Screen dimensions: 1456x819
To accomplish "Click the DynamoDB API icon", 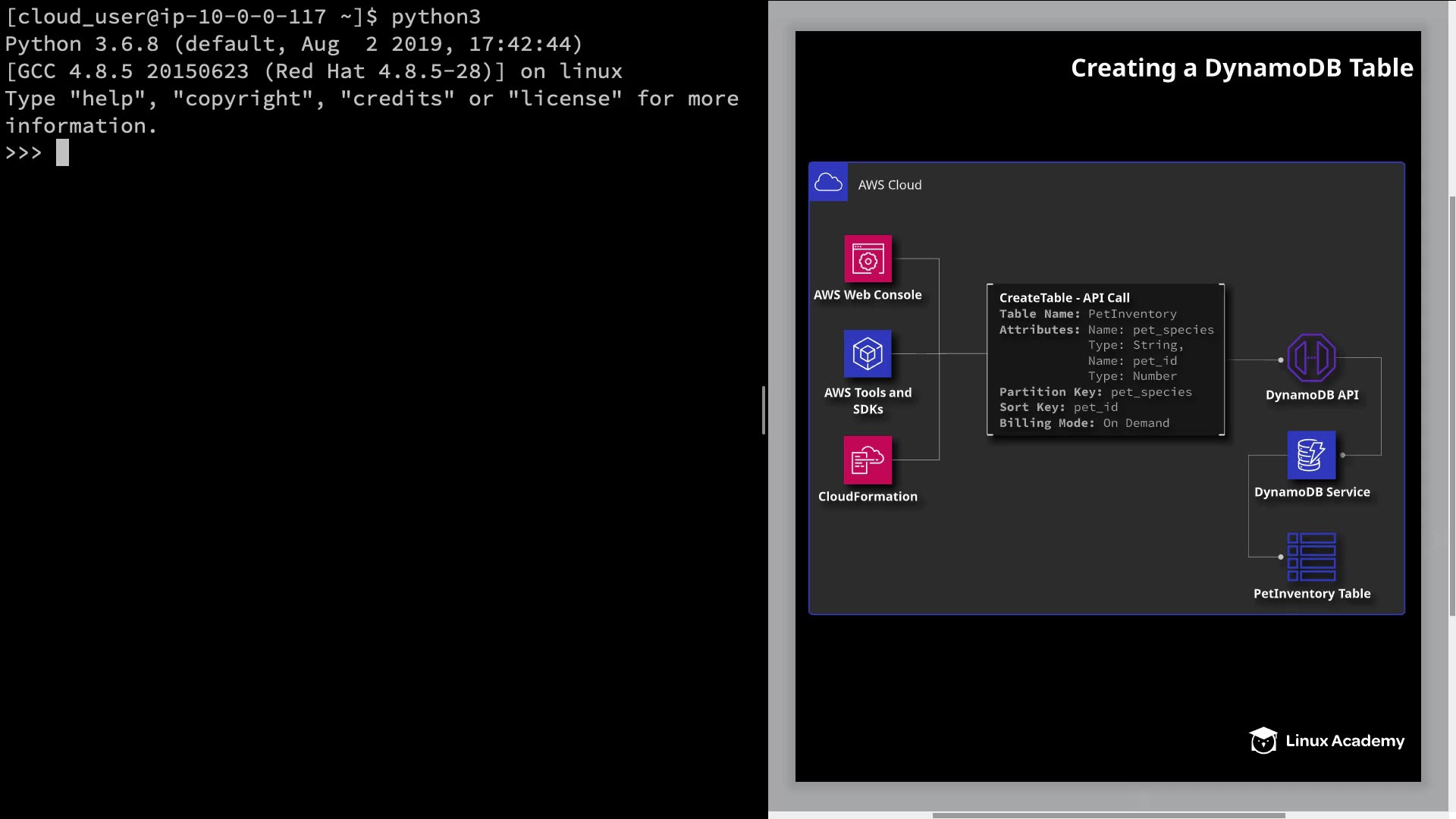I will click(x=1311, y=358).
